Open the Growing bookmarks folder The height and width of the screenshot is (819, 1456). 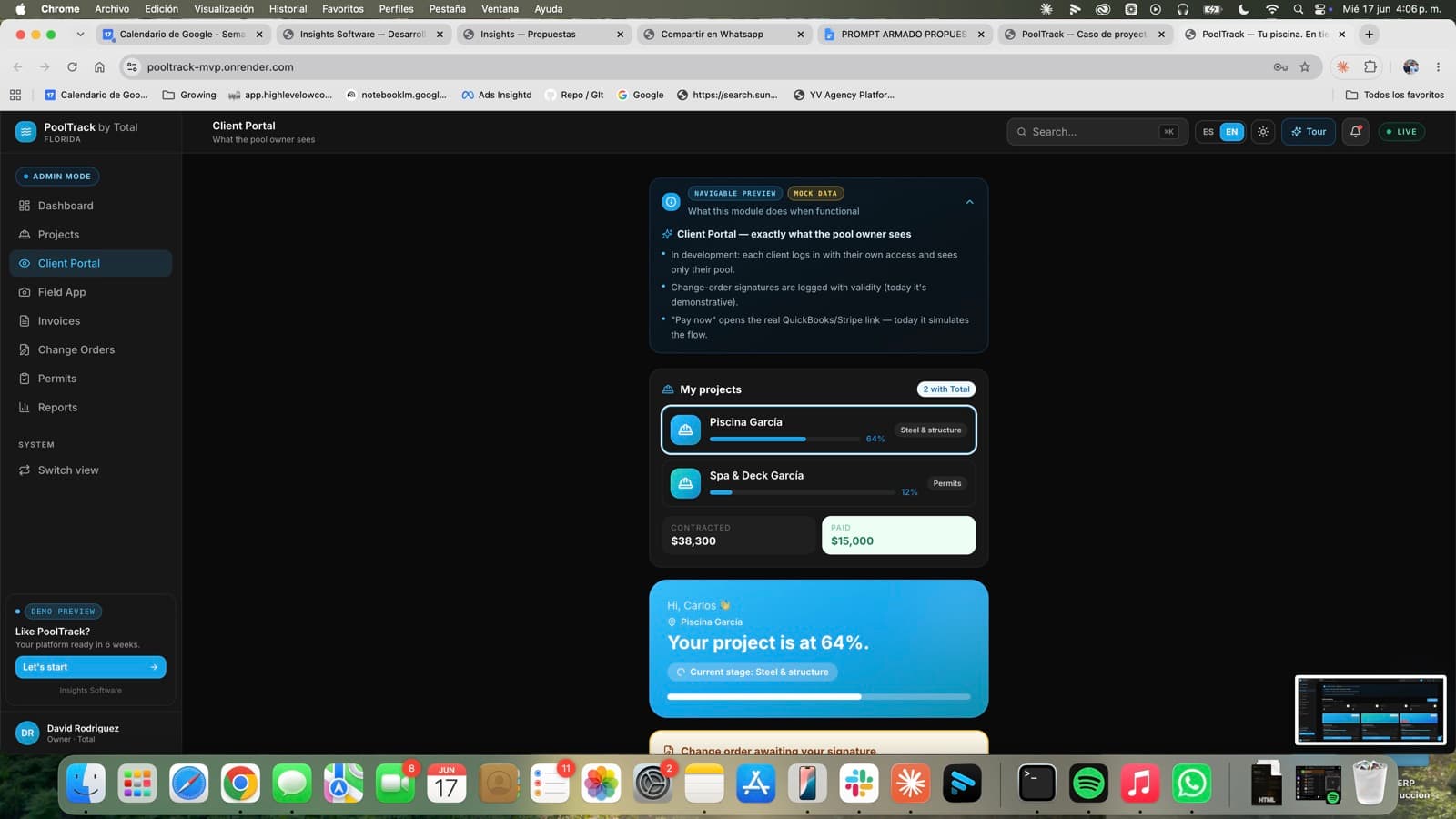point(189,95)
